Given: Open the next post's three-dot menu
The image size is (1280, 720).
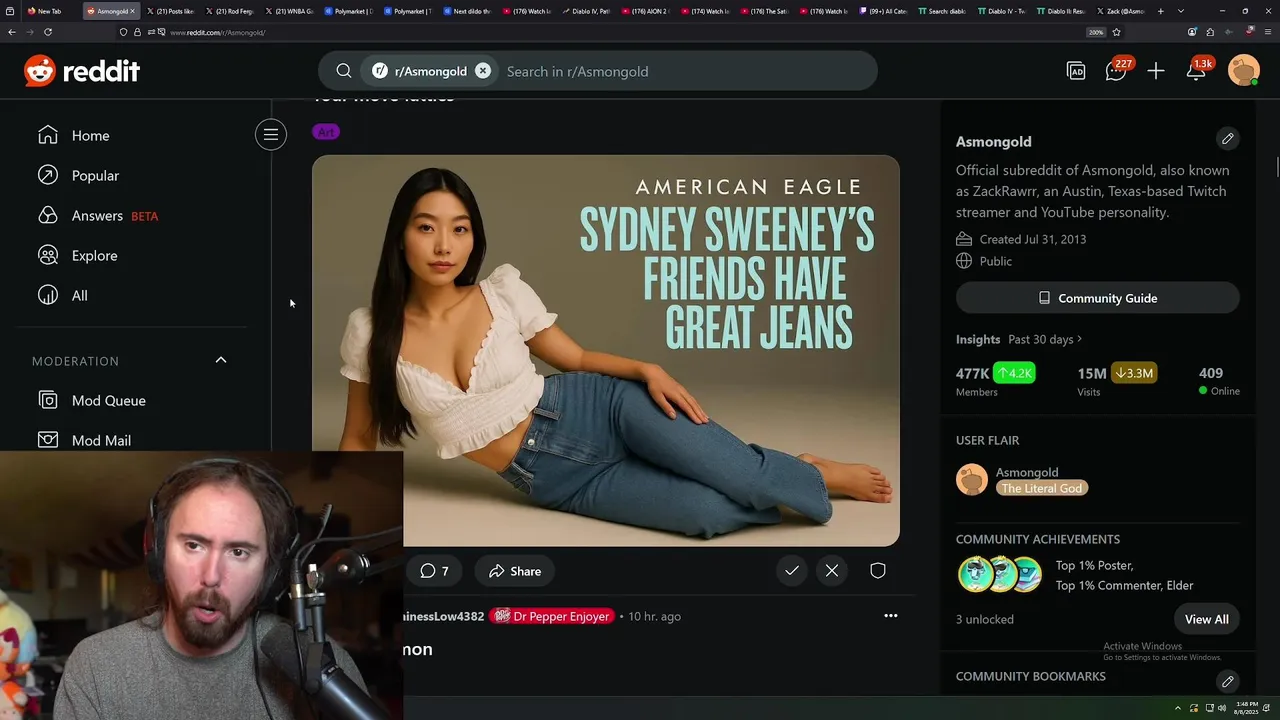Looking at the screenshot, I should point(891,616).
